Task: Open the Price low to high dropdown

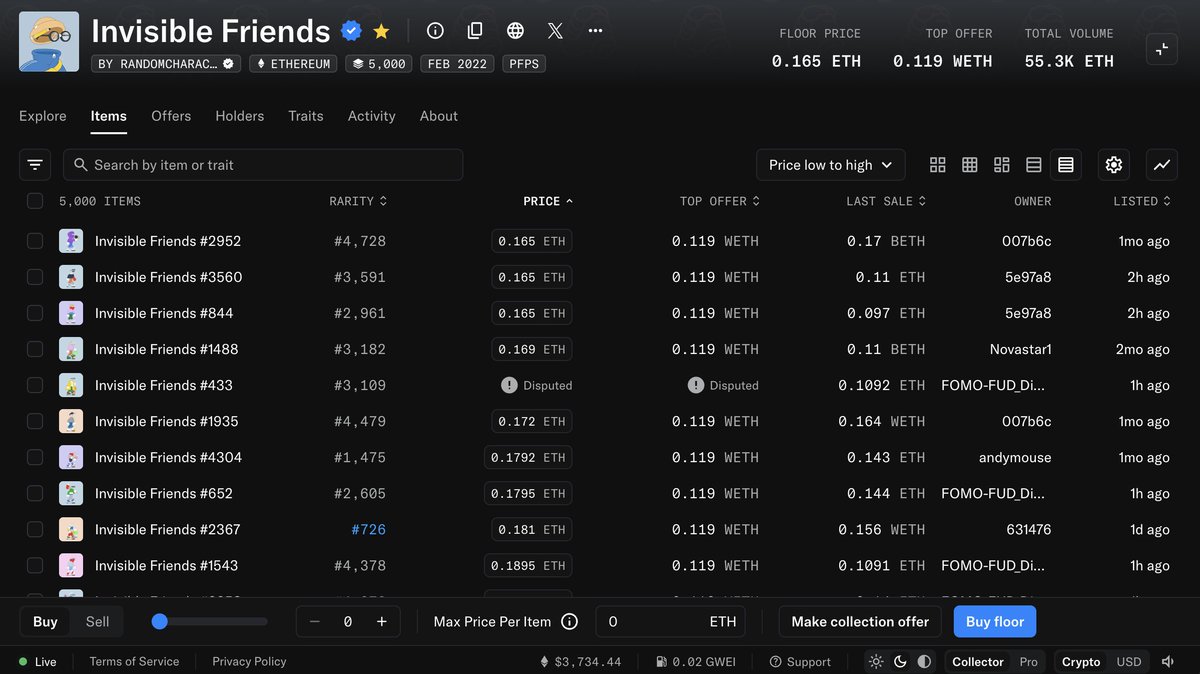Action: 831,165
